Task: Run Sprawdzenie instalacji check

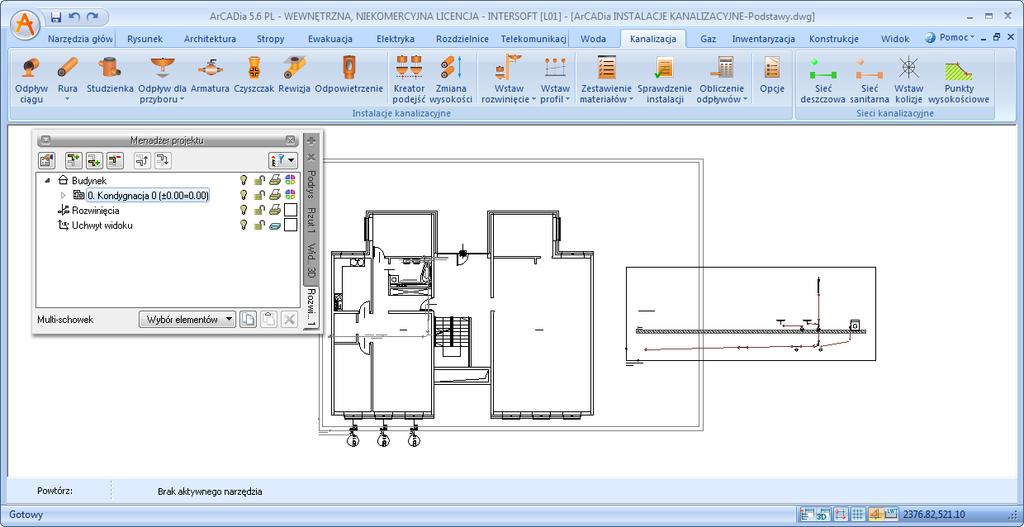Action: (x=664, y=80)
